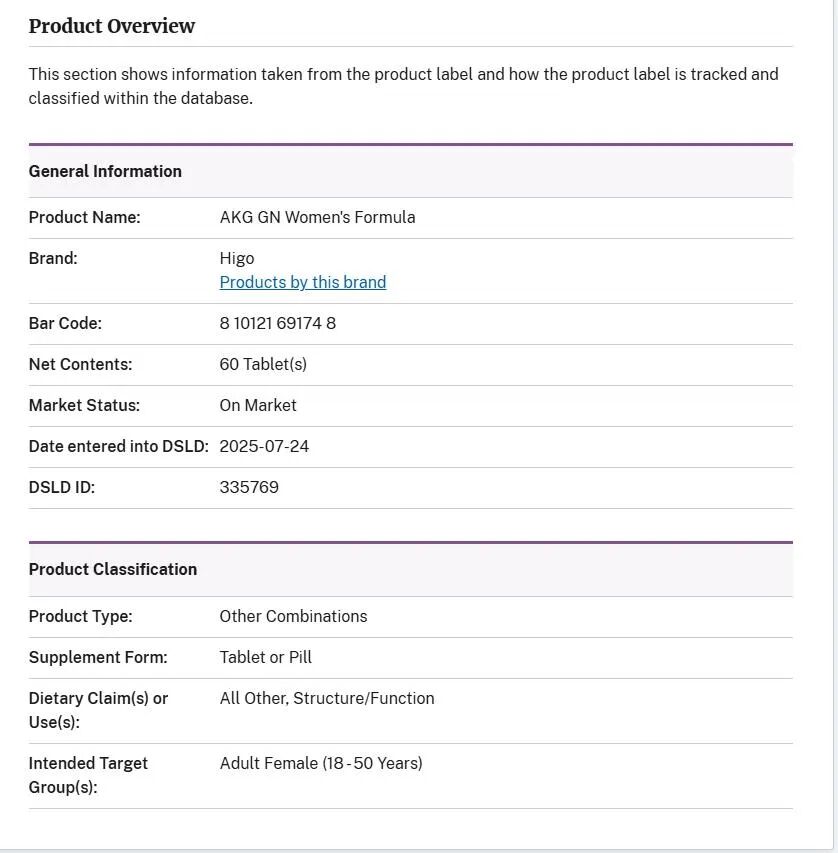Image resolution: width=838 pixels, height=853 pixels.
Task: Click the "Date entered into DSLD:" label
Action: tap(118, 447)
